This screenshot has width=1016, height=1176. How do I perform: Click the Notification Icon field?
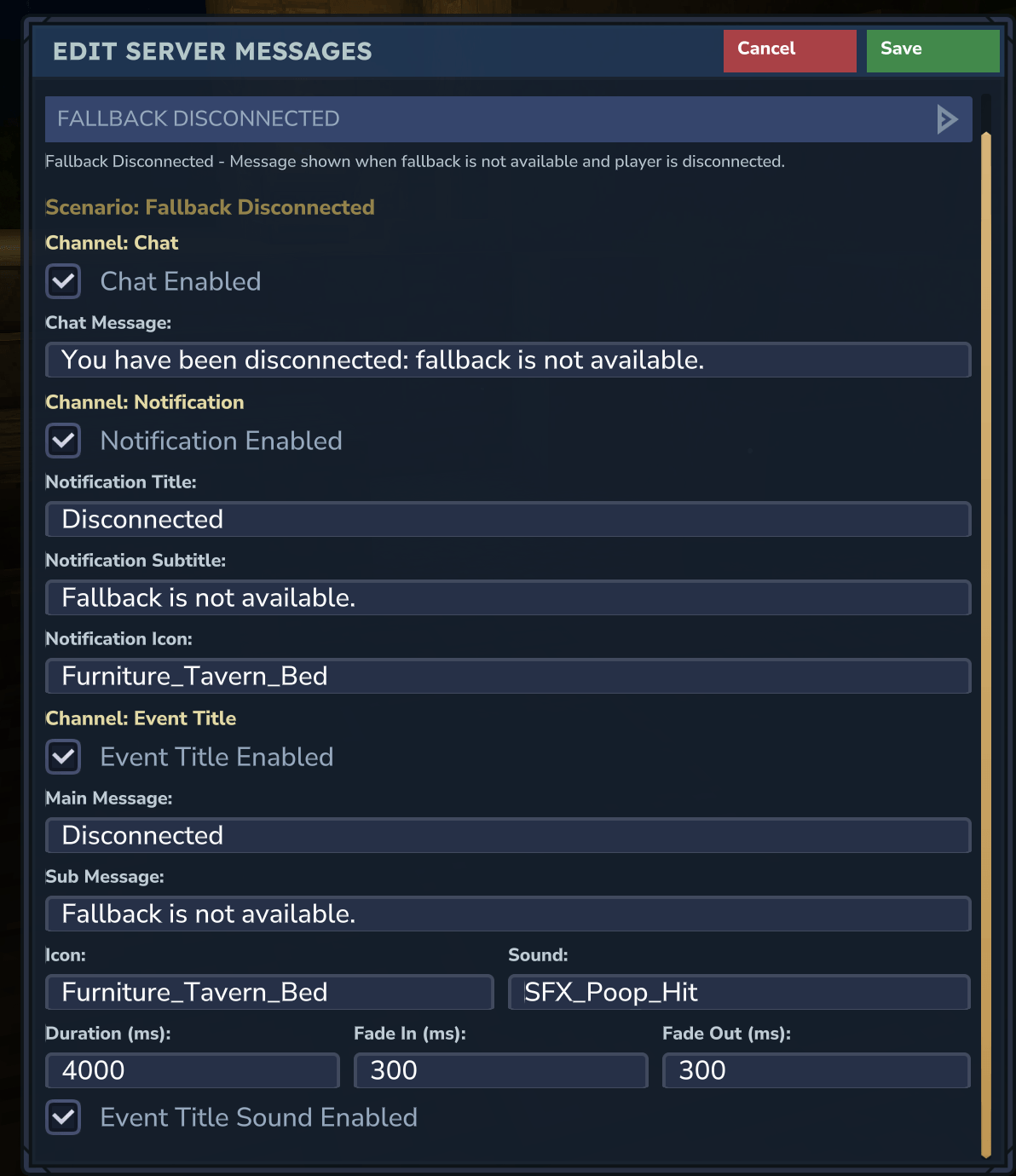point(508,676)
